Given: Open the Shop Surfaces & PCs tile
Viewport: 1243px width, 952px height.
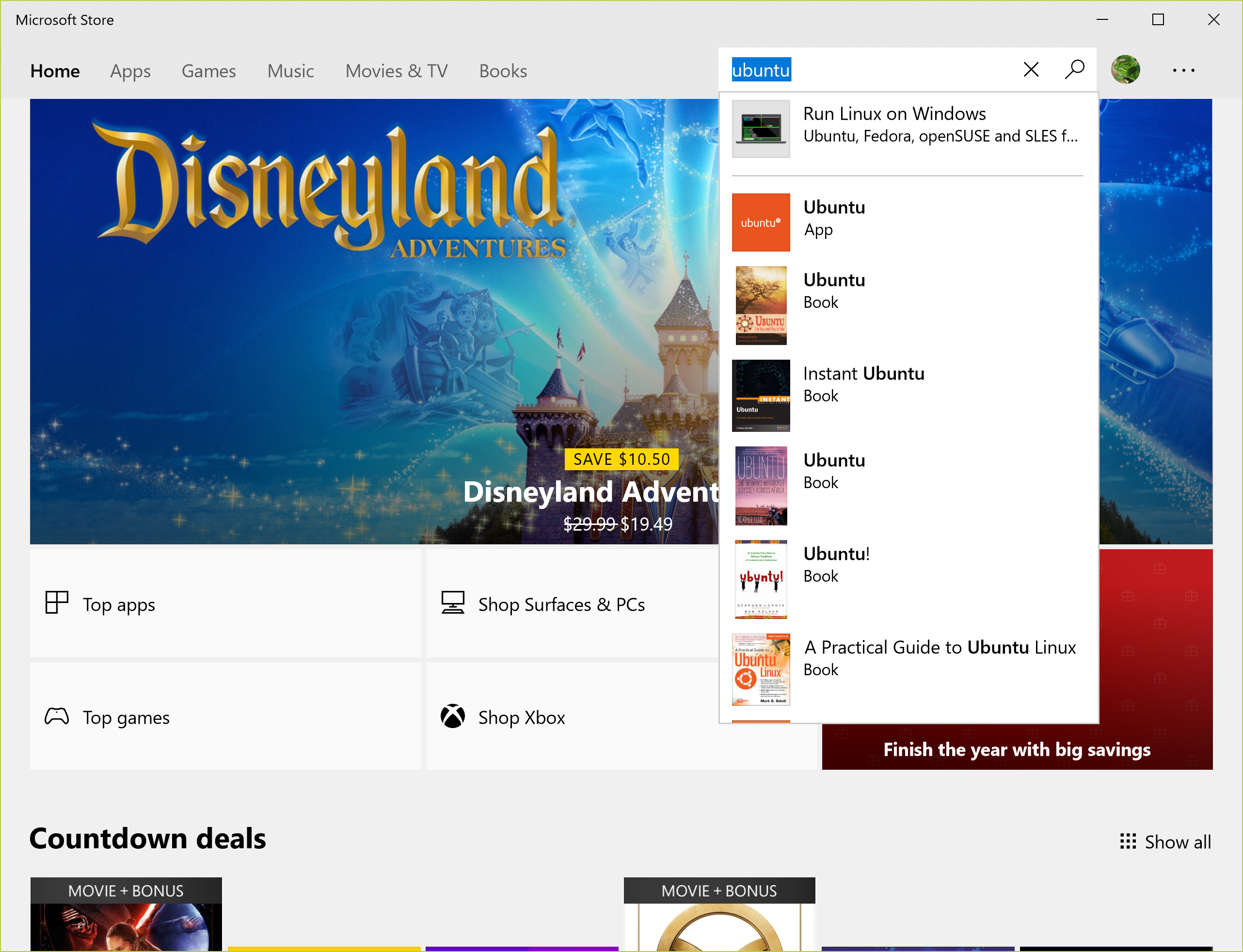Looking at the screenshot, I should point(572,603).
